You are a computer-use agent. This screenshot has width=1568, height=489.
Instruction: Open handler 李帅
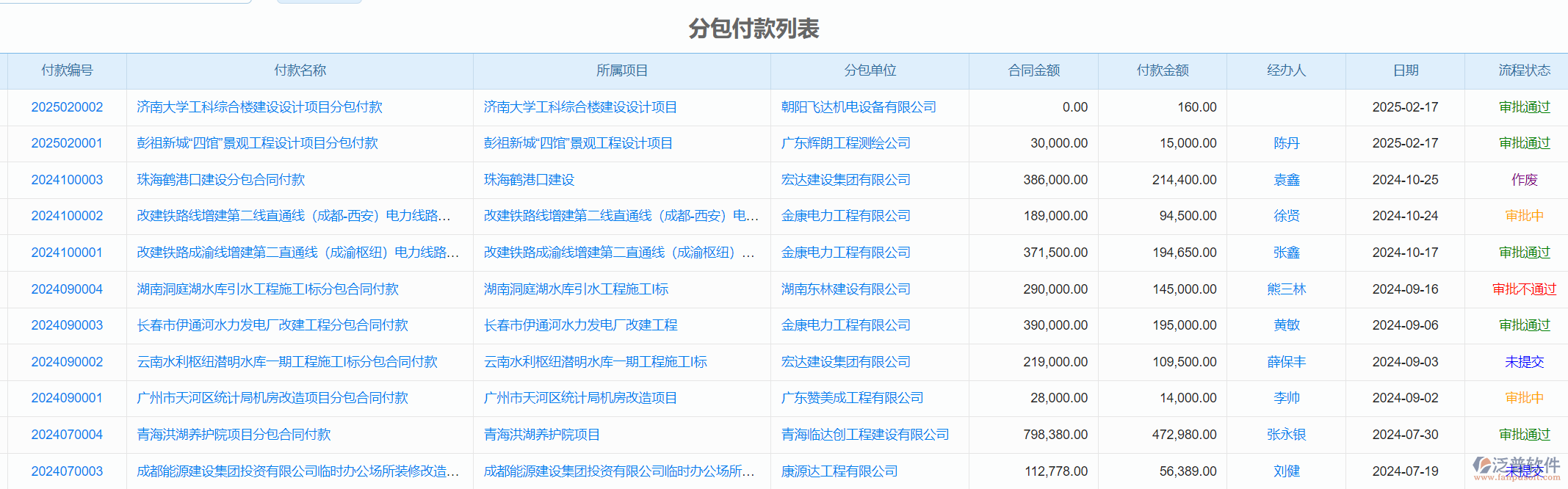coord(1286,398)
